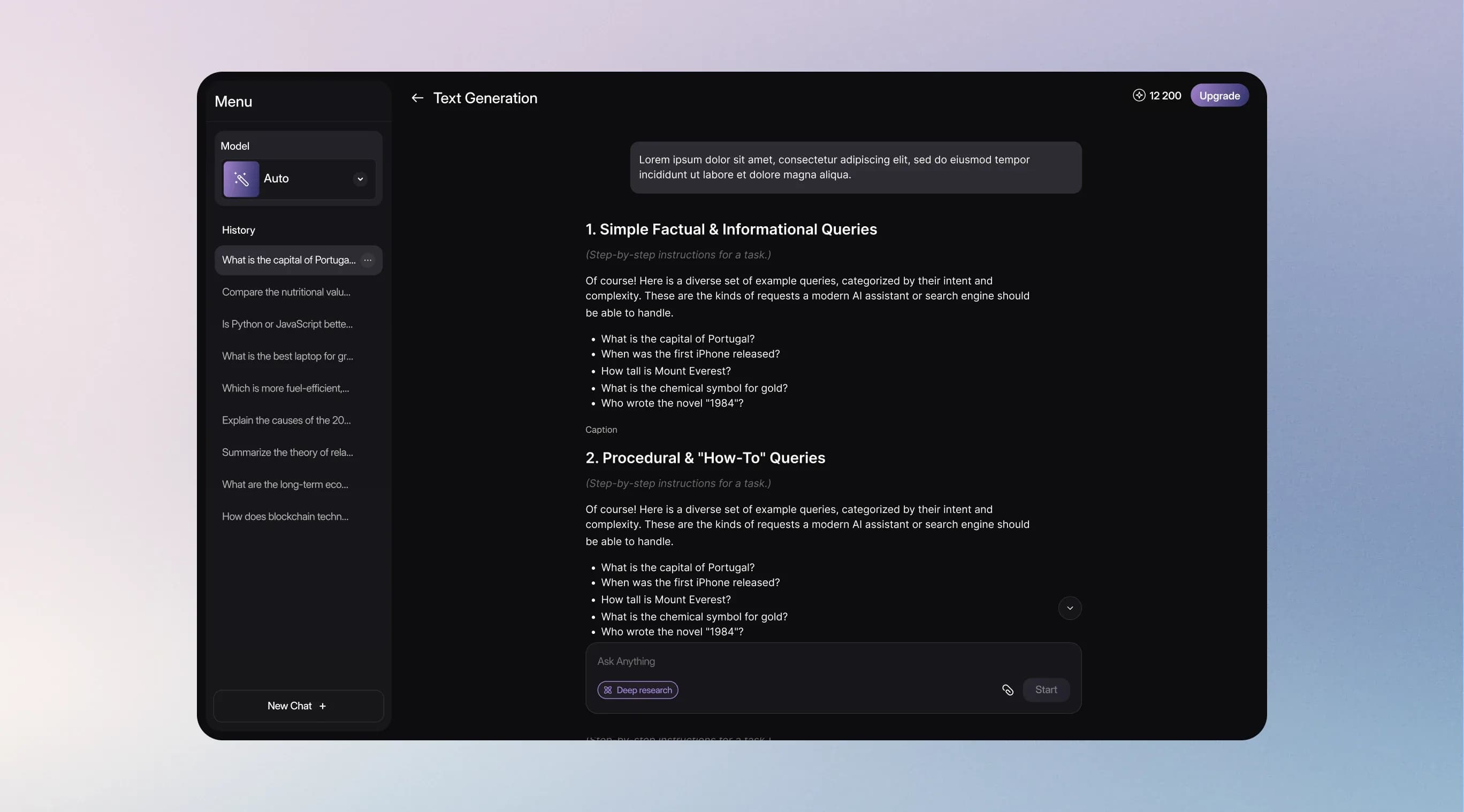1464x812 pixels.
Task: Click heading "1. Simple Factual & Informational Queries"
Action: pyautogui.click(x=731, y=229)
